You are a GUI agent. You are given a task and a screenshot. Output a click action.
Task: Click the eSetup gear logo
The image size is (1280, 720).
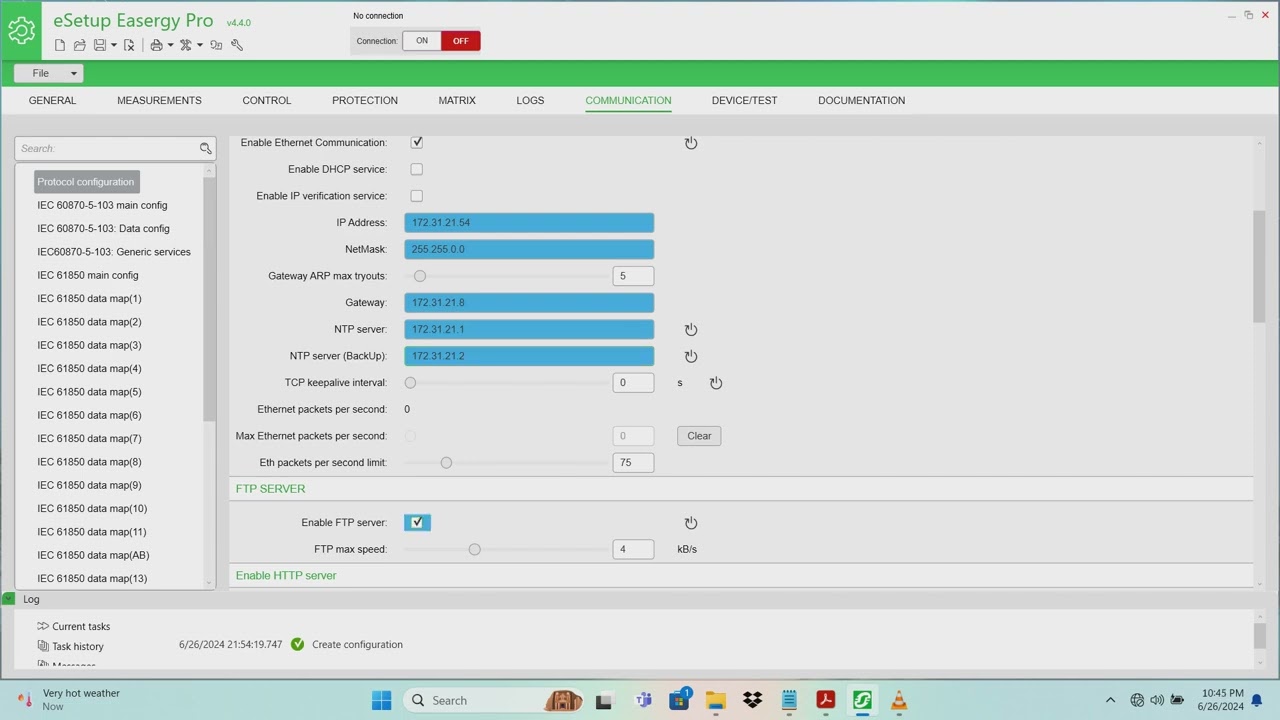pos(21,30)
